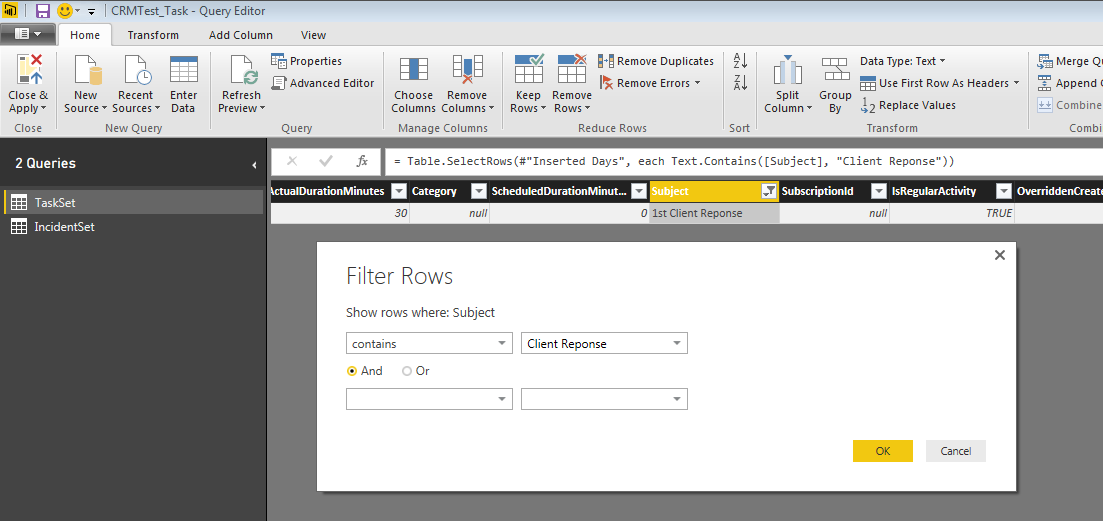This screenshot has height=521, width=1103.
Task: Open the quick access toolbar customize arrow
Action: click(91, 11)
